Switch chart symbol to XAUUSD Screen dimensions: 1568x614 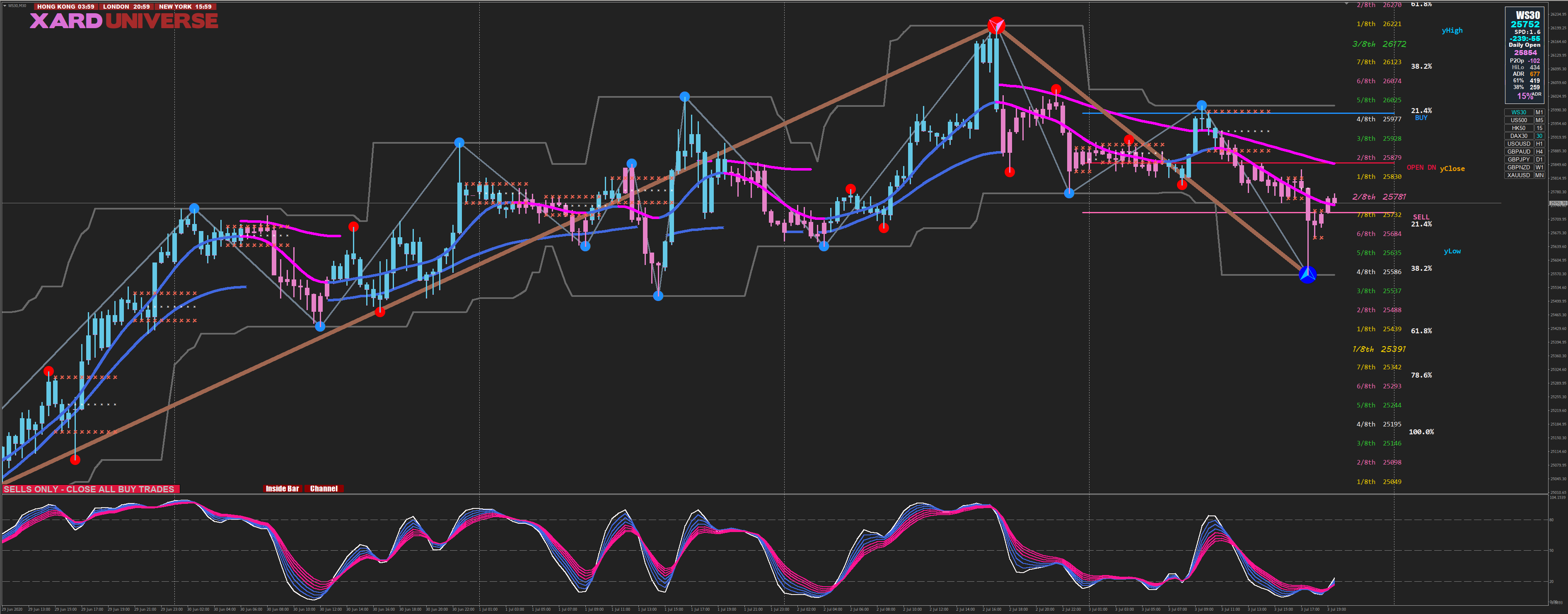1518,175
